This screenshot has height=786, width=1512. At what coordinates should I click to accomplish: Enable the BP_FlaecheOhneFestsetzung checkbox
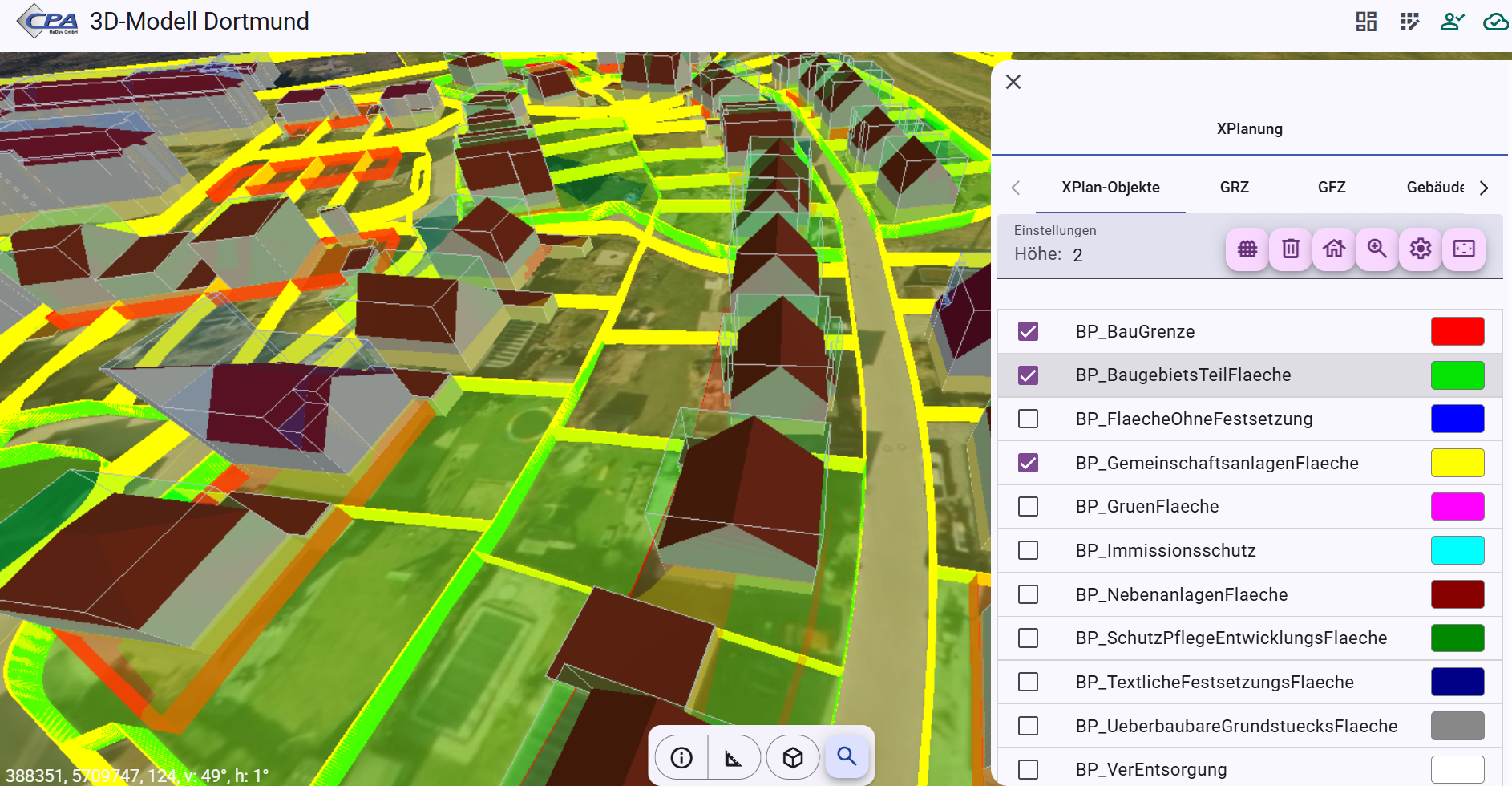(x=1028, y=419)
